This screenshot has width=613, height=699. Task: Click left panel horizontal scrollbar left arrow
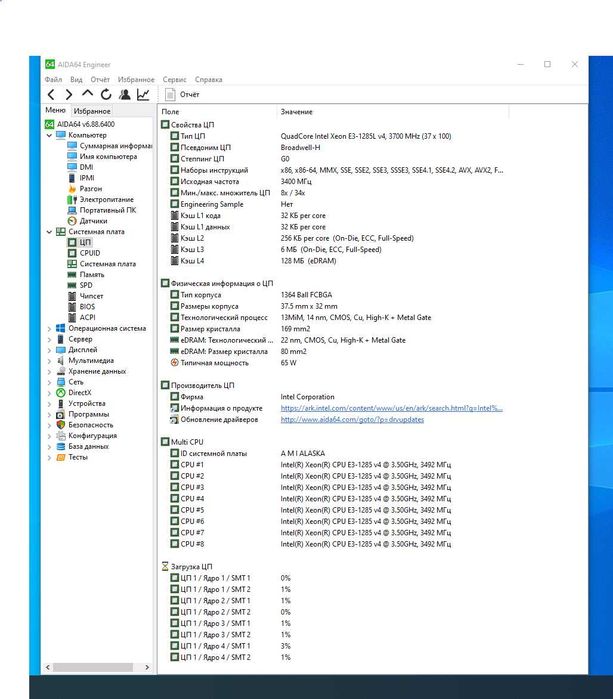pos(48,667)
